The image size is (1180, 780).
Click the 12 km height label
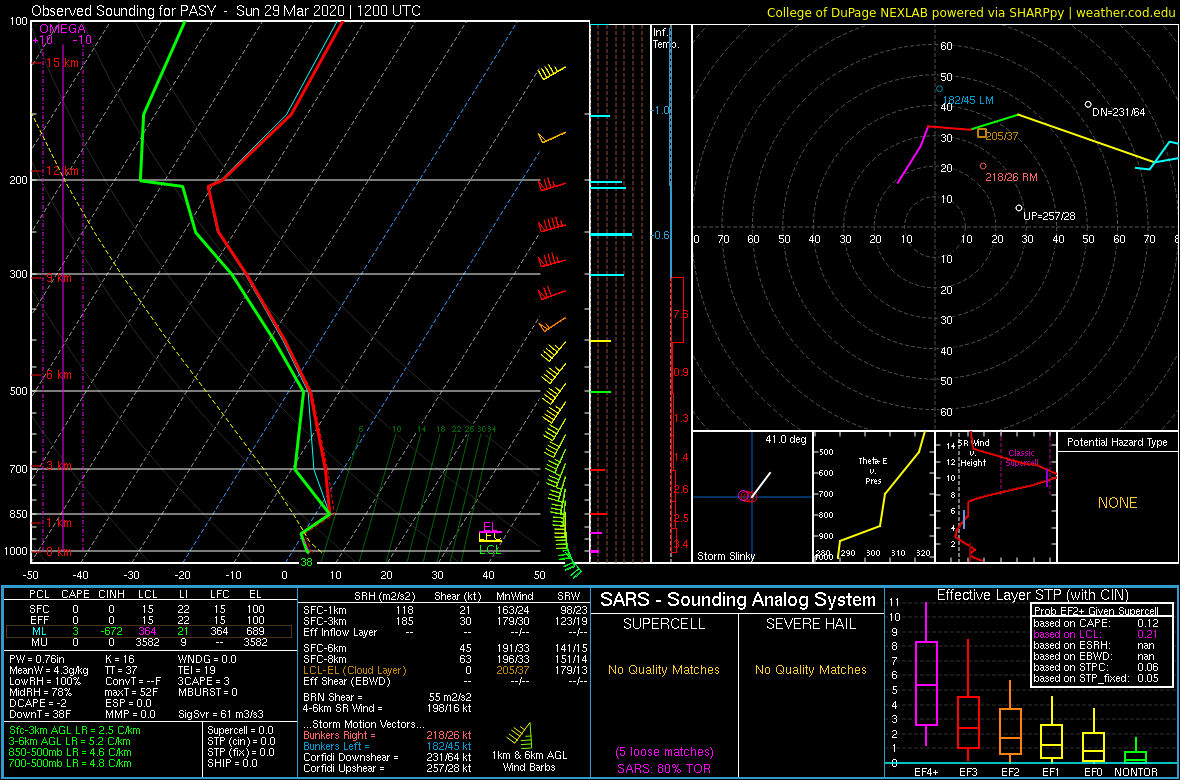[x=61, y=171]
